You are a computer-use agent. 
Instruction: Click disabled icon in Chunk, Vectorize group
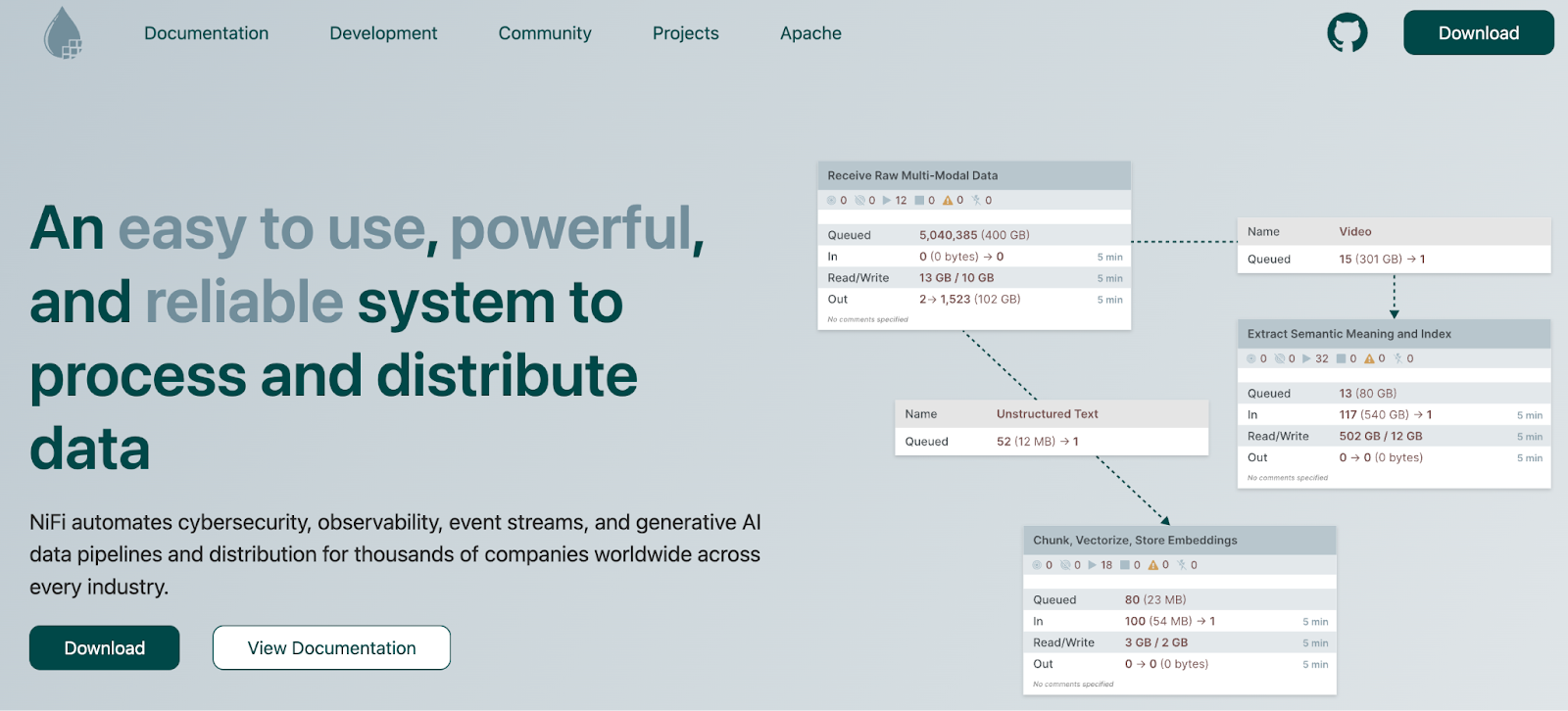click(1182, 565)
